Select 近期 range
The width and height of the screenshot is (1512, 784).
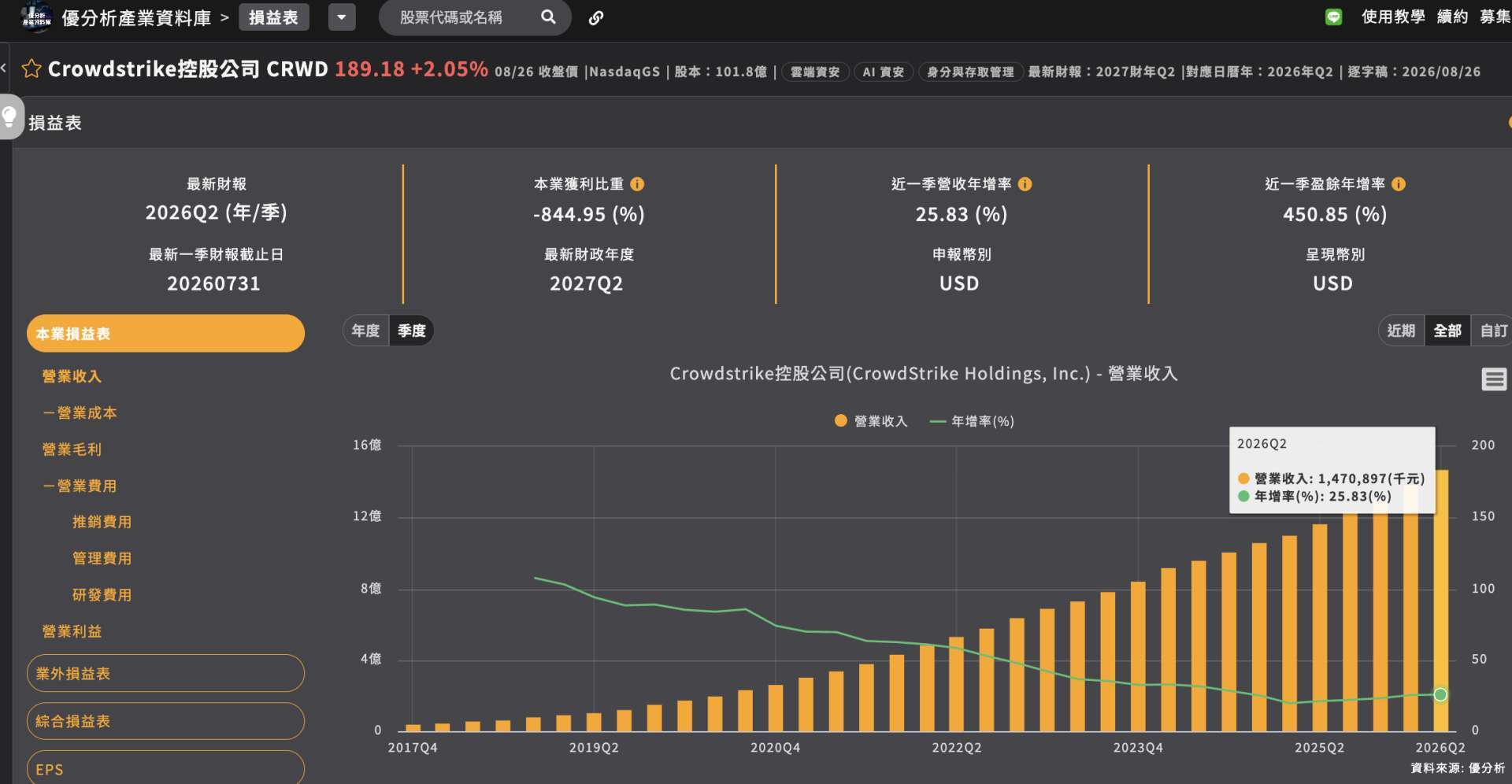(x=1401, y=331)
